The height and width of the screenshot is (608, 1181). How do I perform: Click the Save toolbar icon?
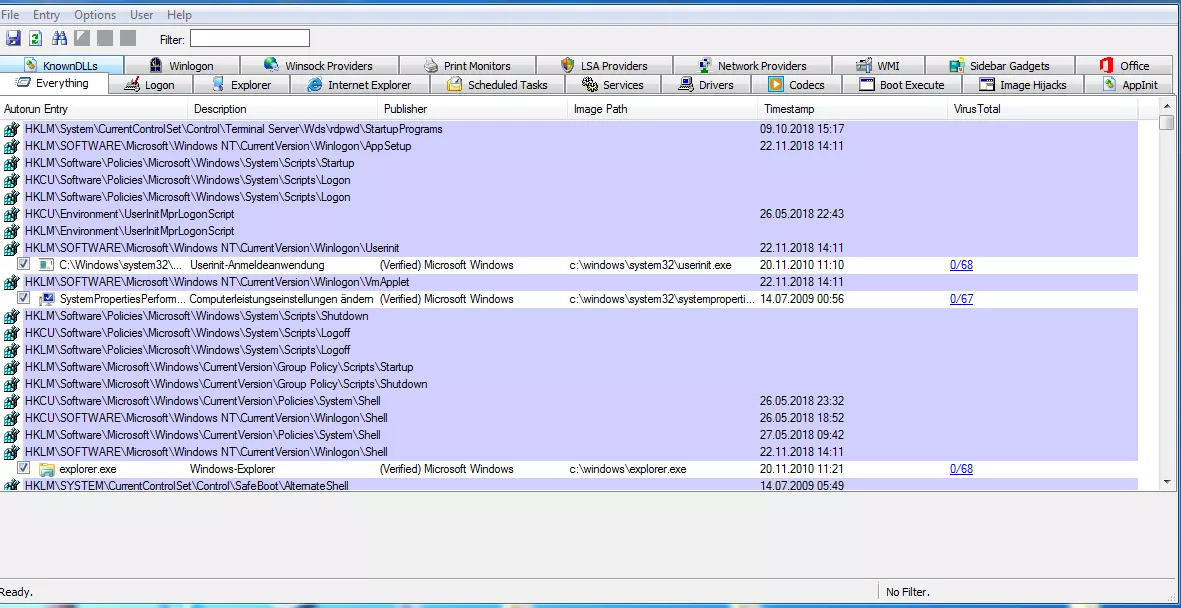coord(13,39)
